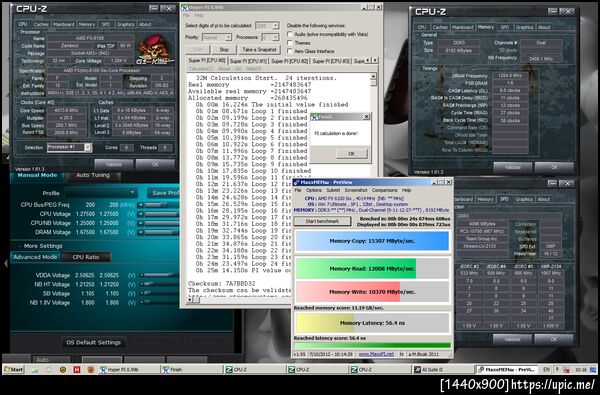Collapse the AI Suite left side arrow
This screenshot has width=600, height=395.
coord(5,263)
